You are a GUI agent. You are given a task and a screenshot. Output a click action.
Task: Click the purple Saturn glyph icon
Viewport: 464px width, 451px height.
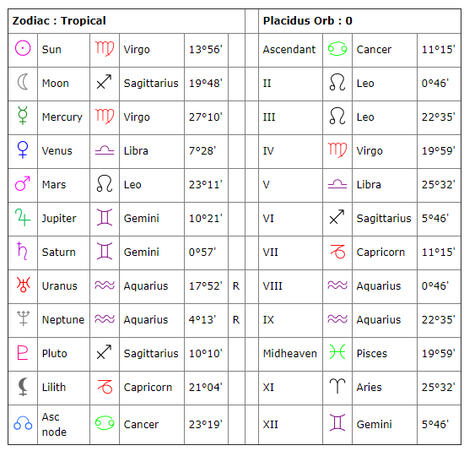(22, 251)
